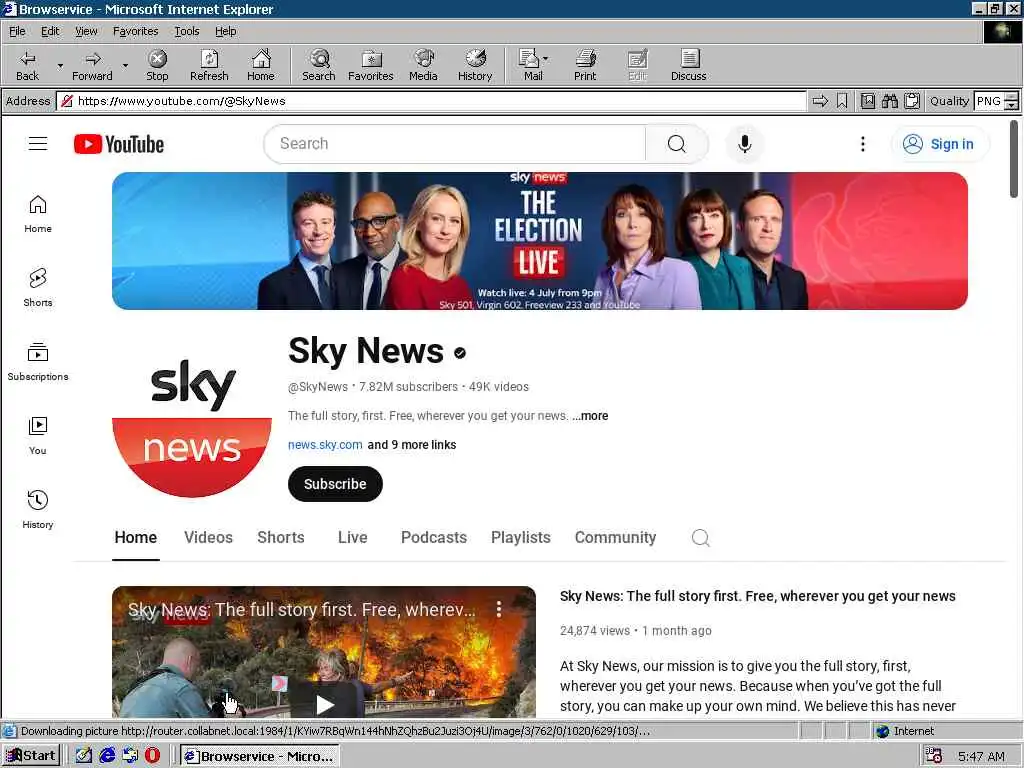Screen dimensions: 1024x768
Task: Click the Sky News channel avatar
Action: (192, 418)
